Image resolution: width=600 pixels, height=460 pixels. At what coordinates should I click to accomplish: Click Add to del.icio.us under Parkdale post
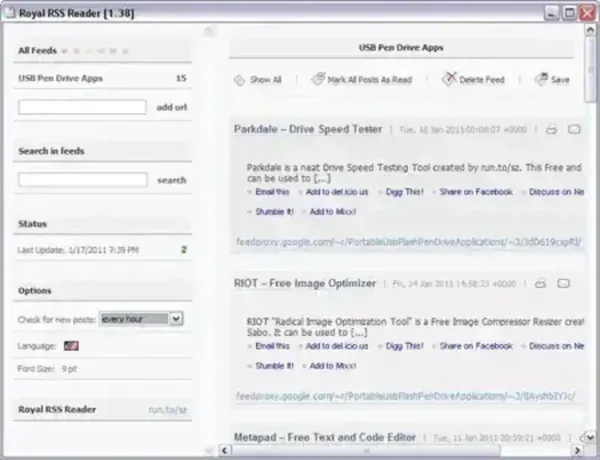tap(337, 192)
